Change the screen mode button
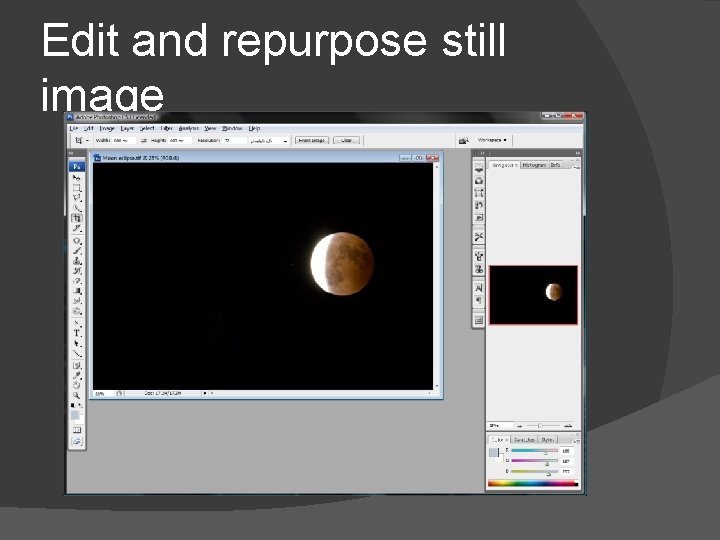The image size is (720, 540). click(77, 442)
